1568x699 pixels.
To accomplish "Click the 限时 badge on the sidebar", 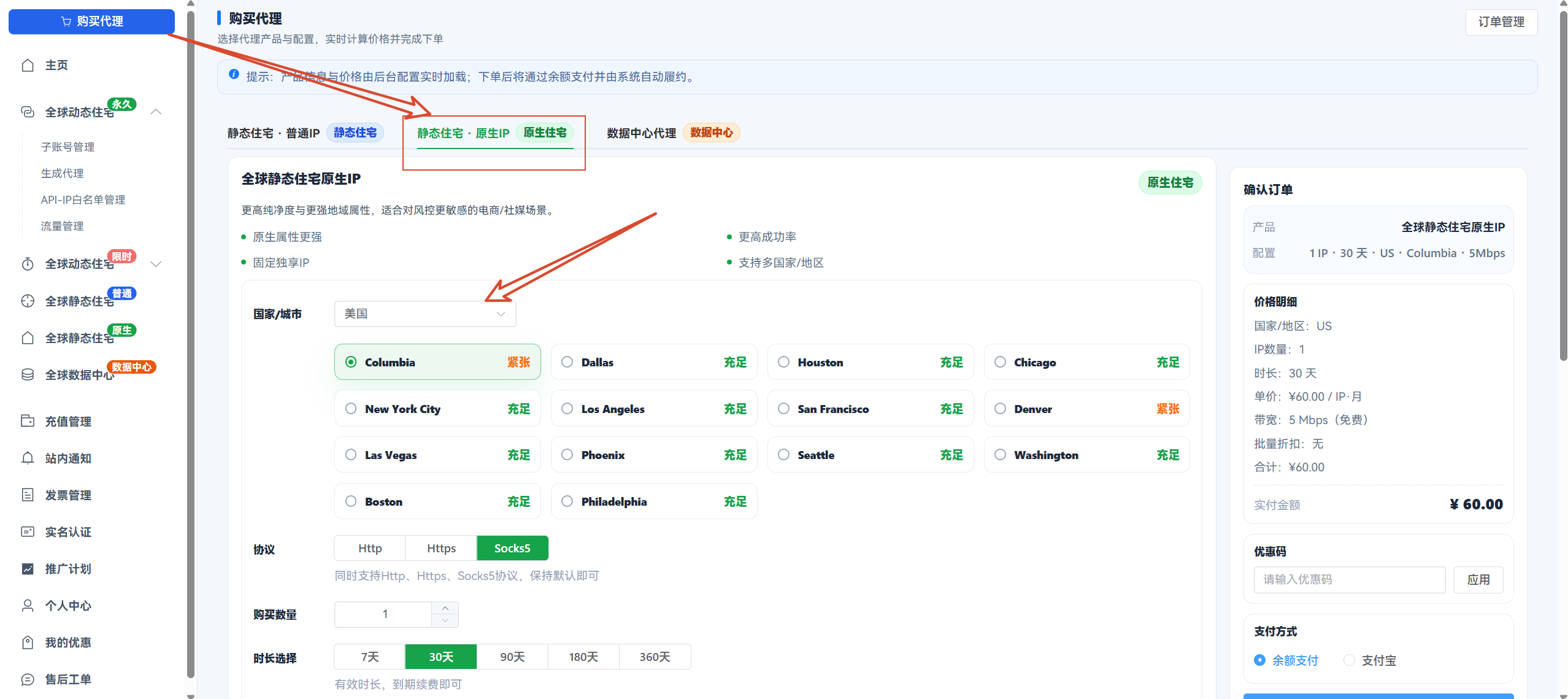I will [x=121, y=257].
